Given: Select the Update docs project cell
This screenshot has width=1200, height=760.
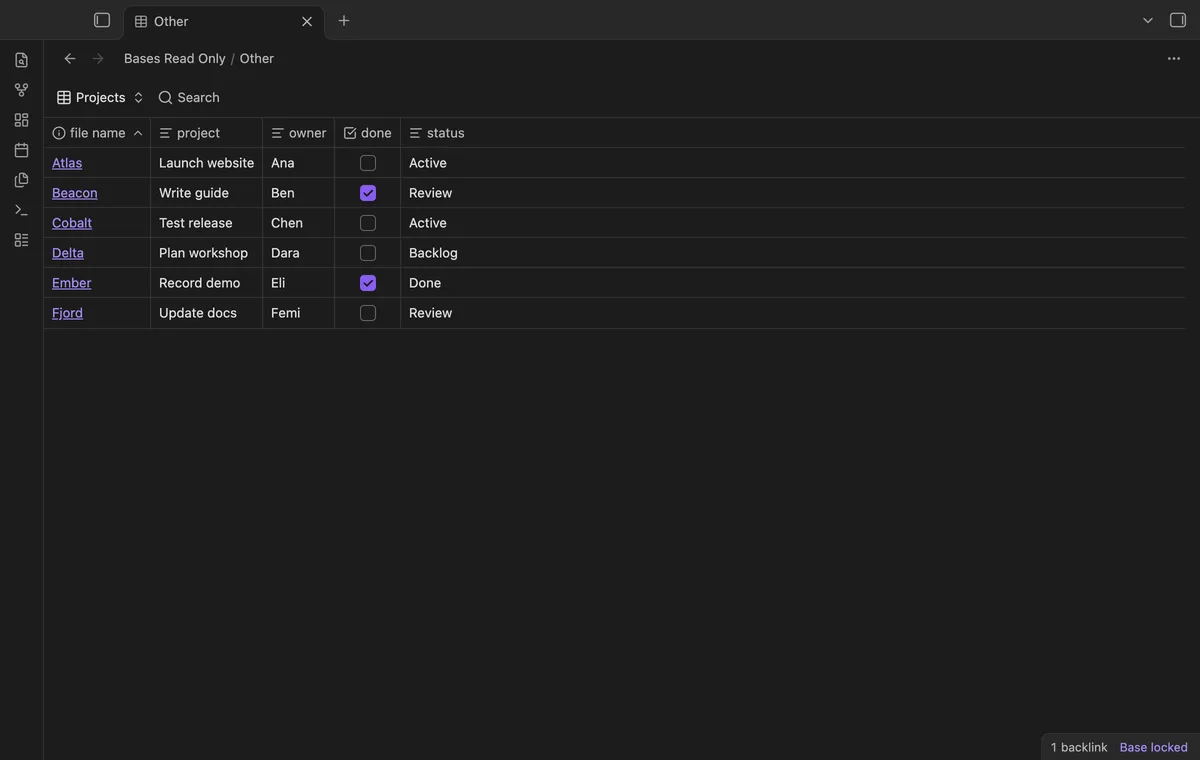Looking at the screenshot, I should (207, 313).
